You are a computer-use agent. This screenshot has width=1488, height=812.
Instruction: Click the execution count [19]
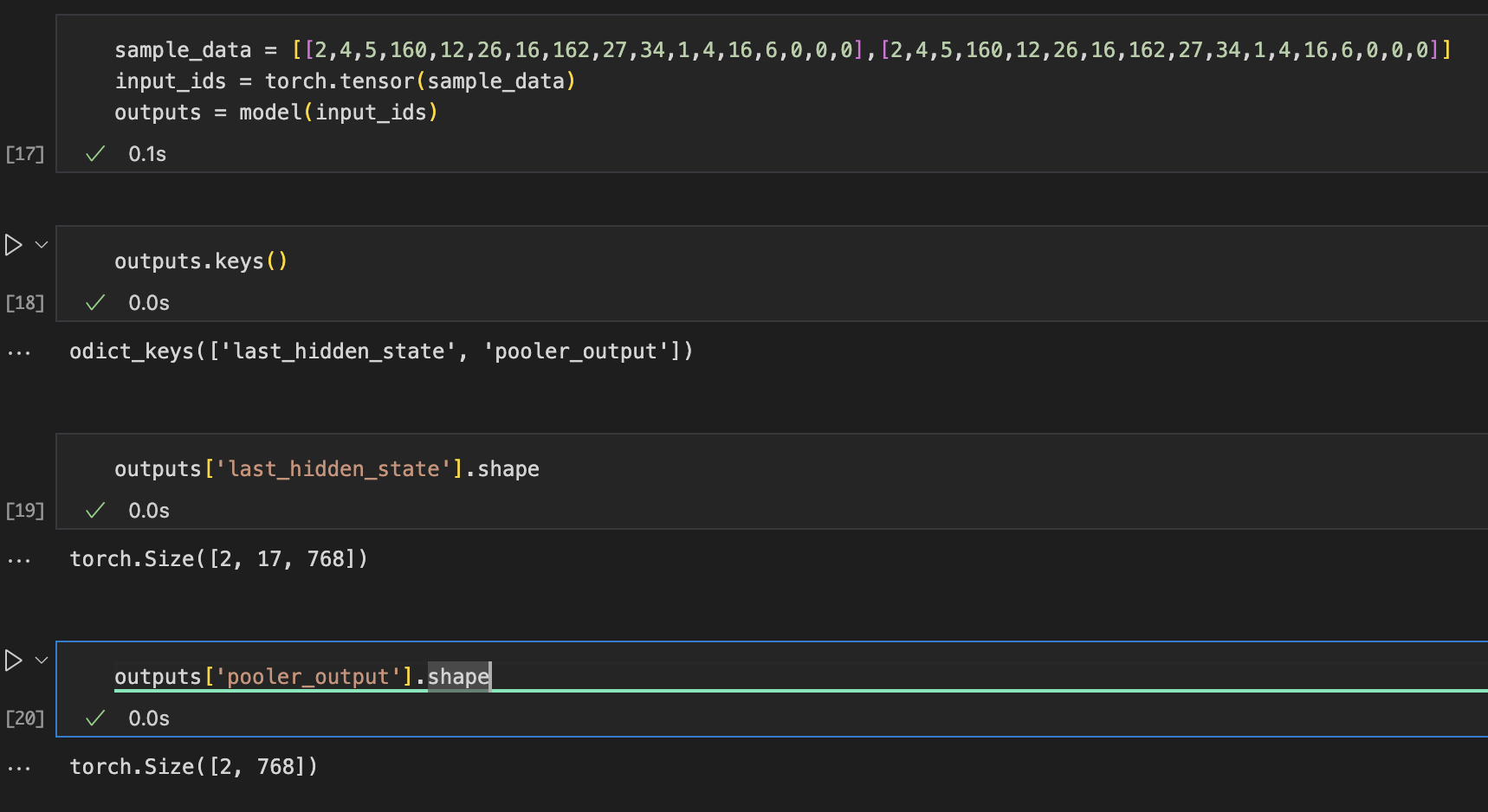(24, 510)
